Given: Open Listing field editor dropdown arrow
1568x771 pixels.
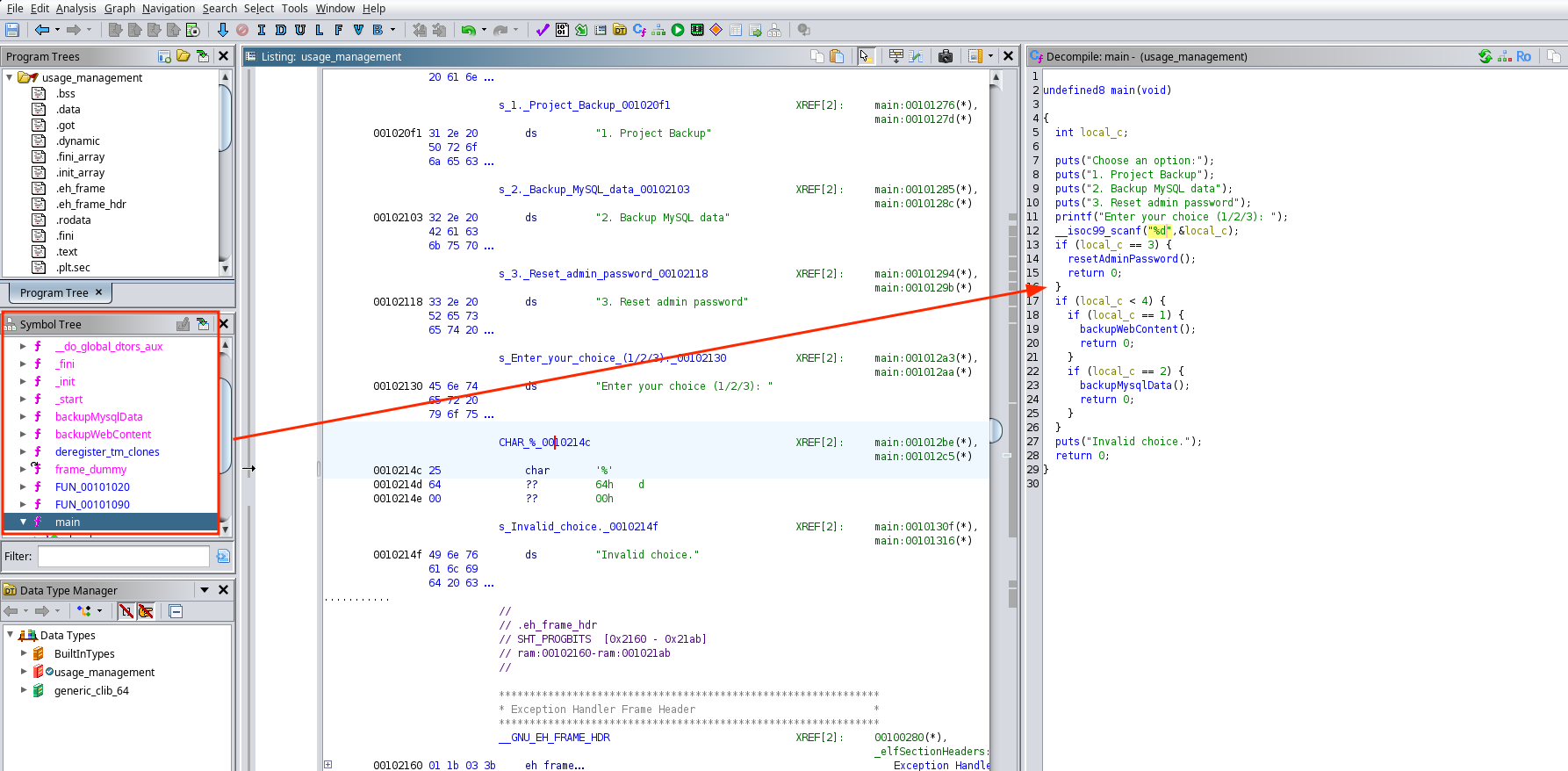Looking at the screenshot, I should (990, 56).
